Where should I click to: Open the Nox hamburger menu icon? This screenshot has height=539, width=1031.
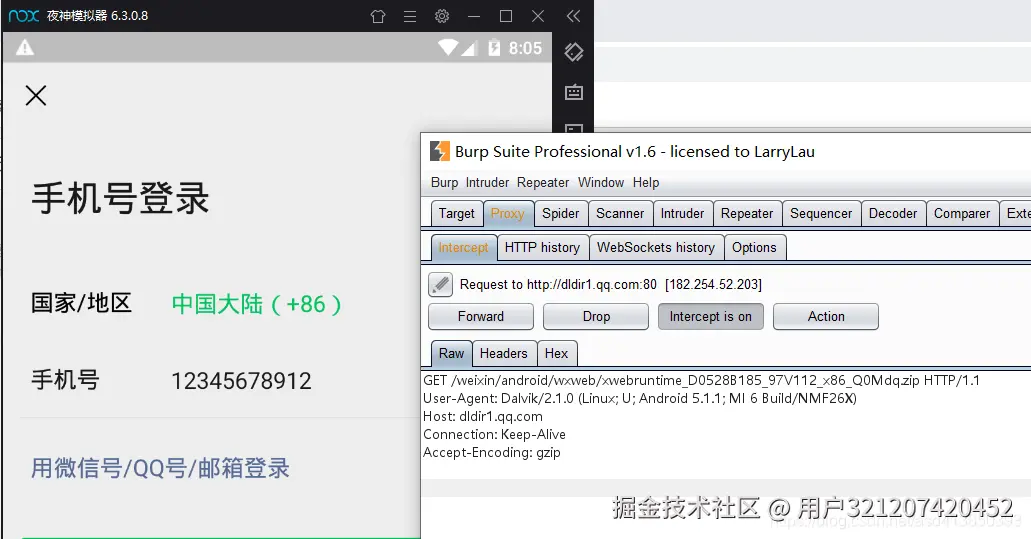point(410,16)
